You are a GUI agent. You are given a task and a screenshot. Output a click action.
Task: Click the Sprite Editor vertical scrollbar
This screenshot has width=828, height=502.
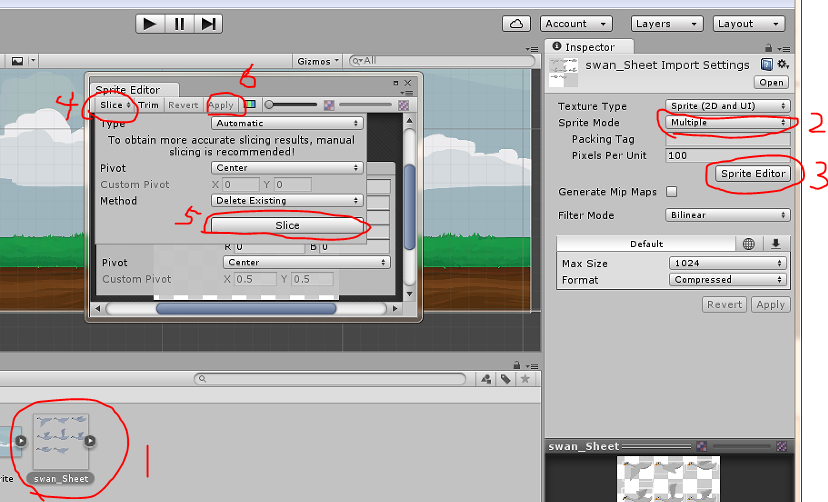pos(409,206)
